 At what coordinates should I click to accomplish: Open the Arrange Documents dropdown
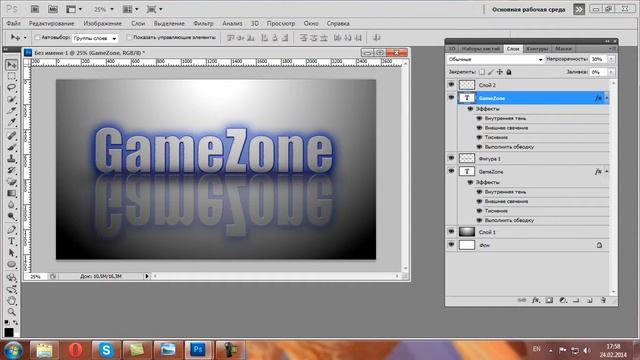tap(131, 9)
